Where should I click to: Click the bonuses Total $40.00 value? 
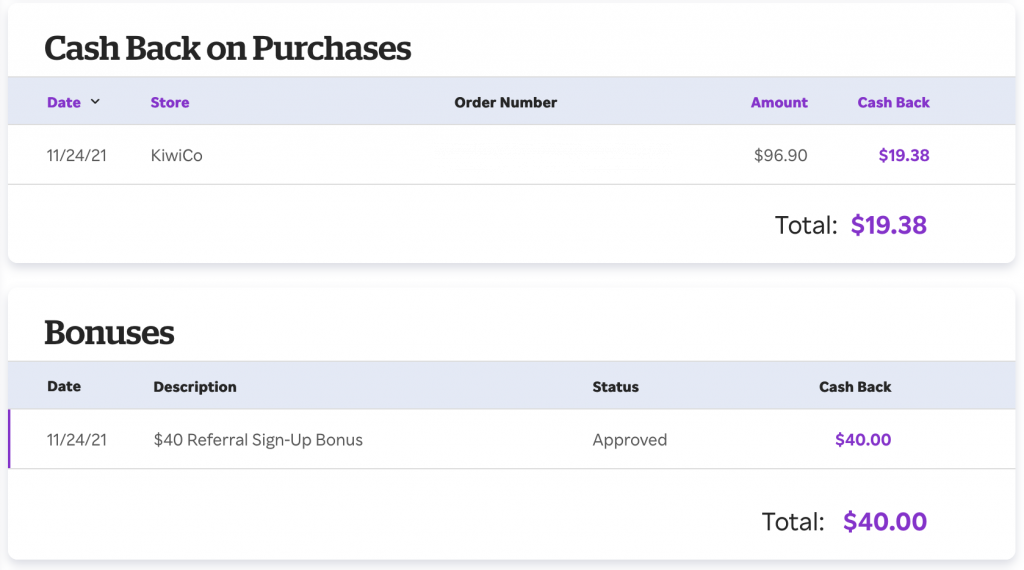(x=885, y=522)
